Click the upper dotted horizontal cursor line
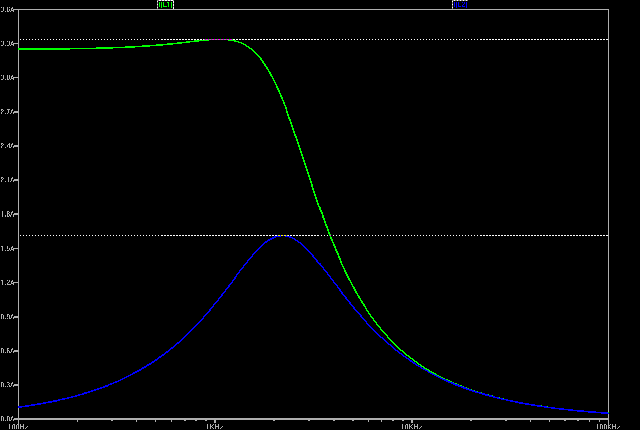This screenshot has height=430, width=641. tap(450, 39)
